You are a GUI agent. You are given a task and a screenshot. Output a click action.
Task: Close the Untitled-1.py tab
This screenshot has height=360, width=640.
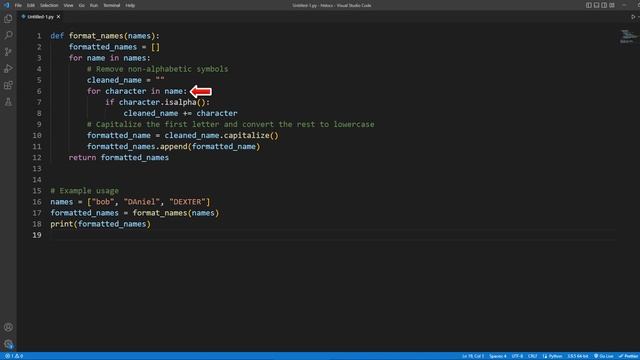coord(58,17)
